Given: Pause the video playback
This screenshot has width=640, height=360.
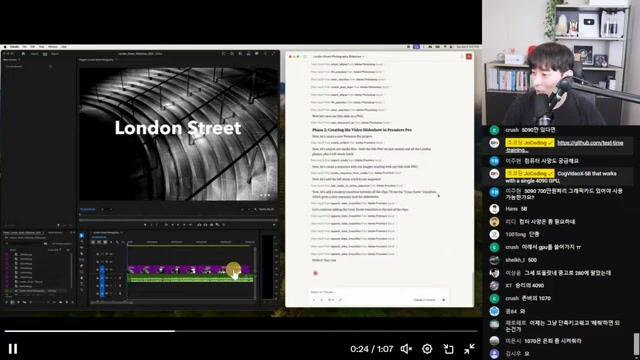Looking at the screenshot, I should [x=13, y=349].
